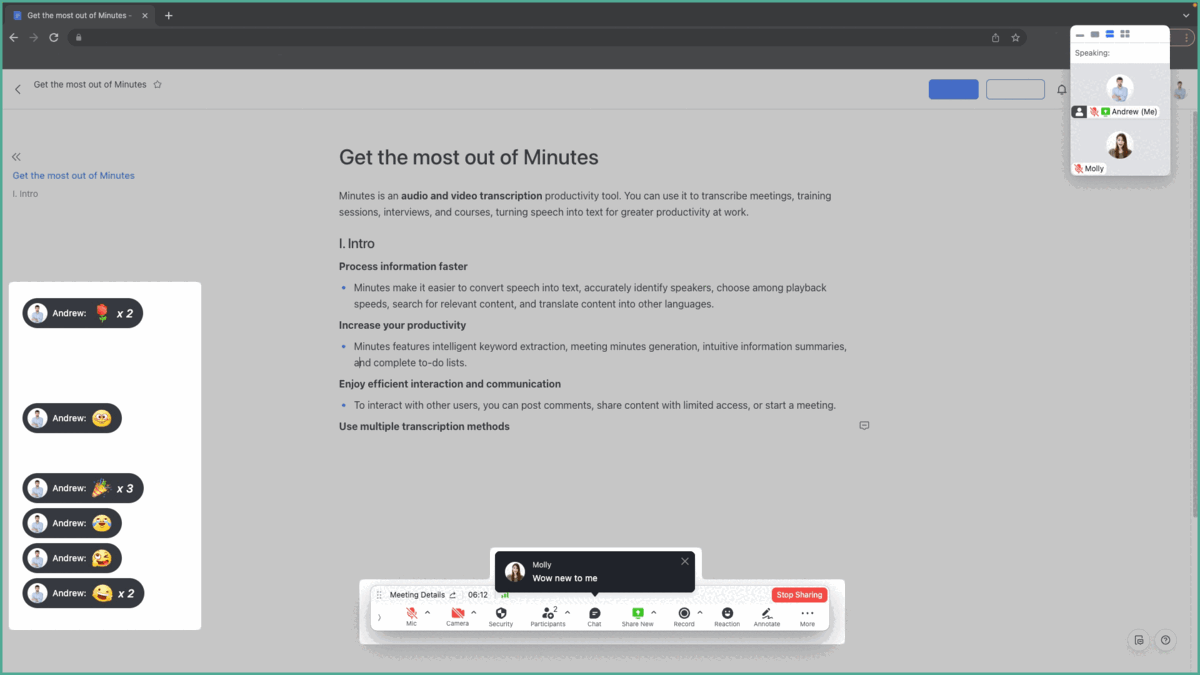The height and width of the screenshot is (675, 1200).
Task: Open the Security shield in meeting toolbar
Action: pyautogui.click(x=501, y=614)
